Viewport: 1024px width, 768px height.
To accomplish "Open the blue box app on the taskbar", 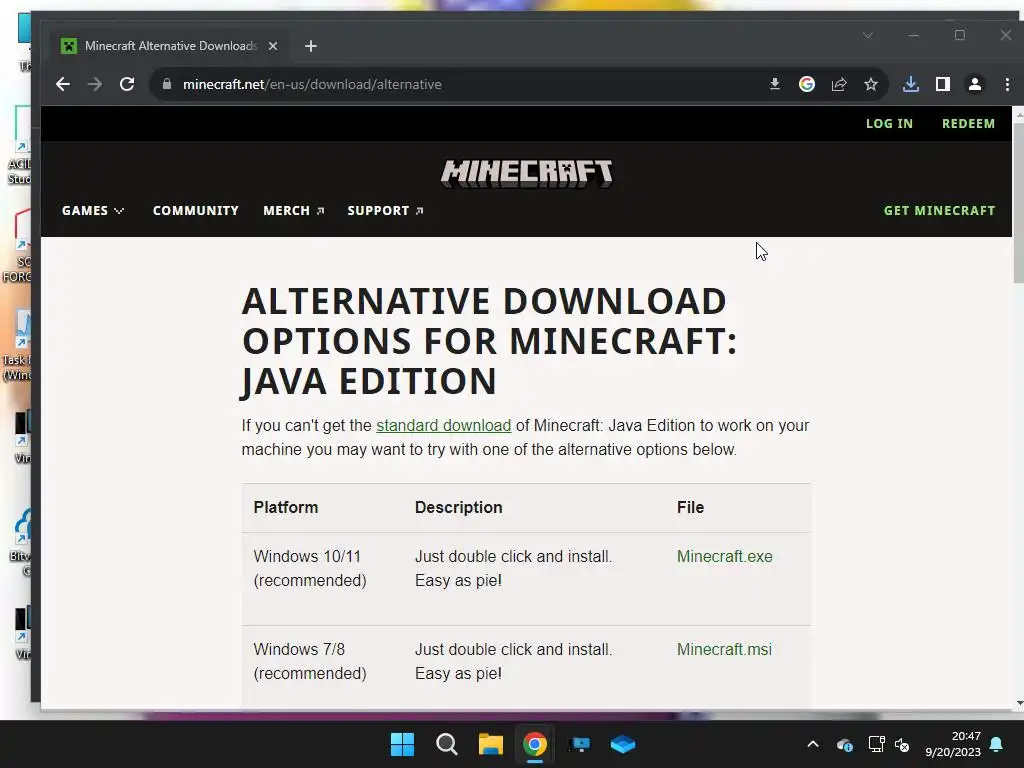I will click(x=622, y=744).
